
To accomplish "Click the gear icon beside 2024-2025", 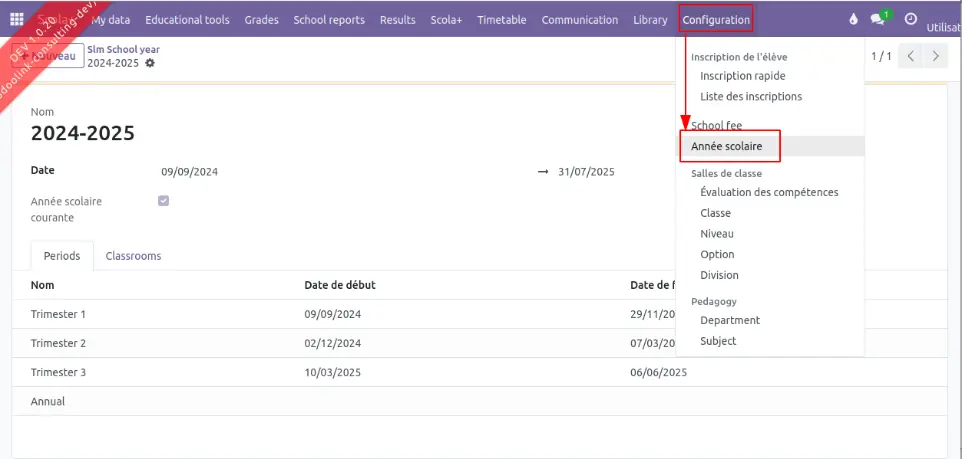I will pos(150,63).
